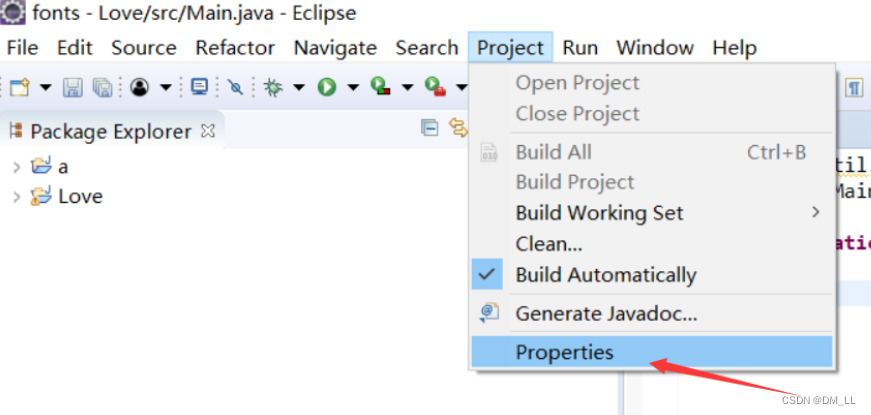Choose Clean... from Project menu
This screenshot has width=871, height=415.
point(652,243)
